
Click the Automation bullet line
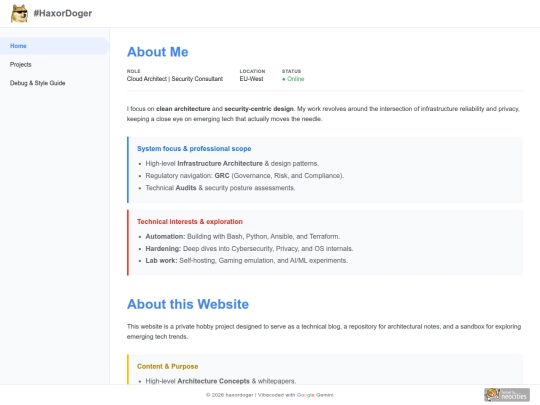(242, 237)
